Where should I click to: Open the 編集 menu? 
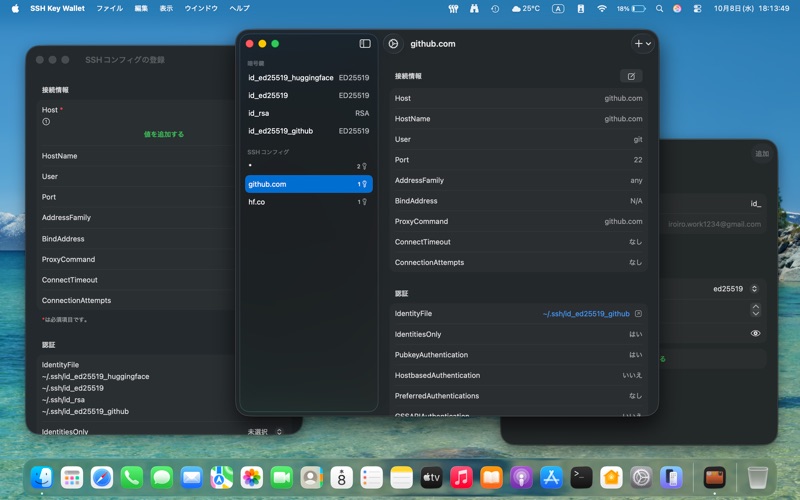[x=141, y=8]
